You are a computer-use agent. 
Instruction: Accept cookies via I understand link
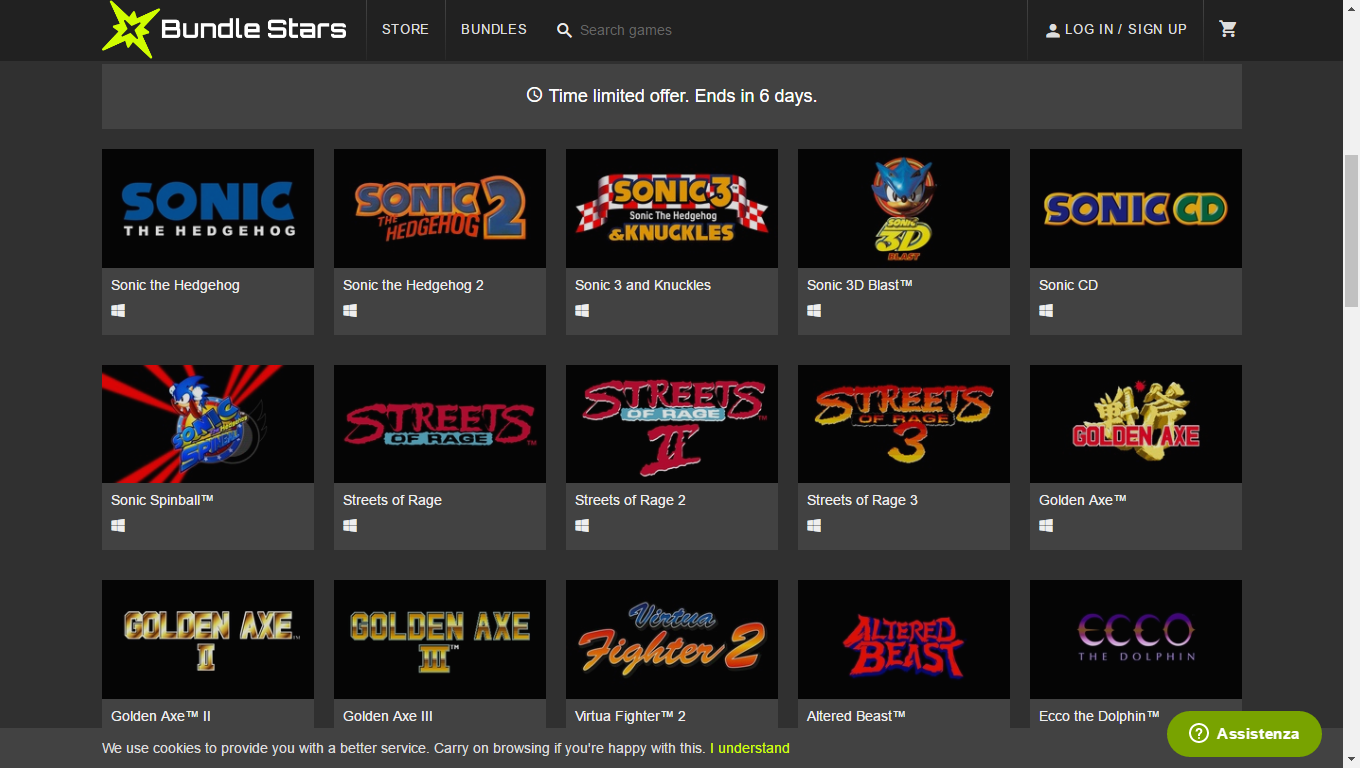pyautogui.click(x=749, y=748)
